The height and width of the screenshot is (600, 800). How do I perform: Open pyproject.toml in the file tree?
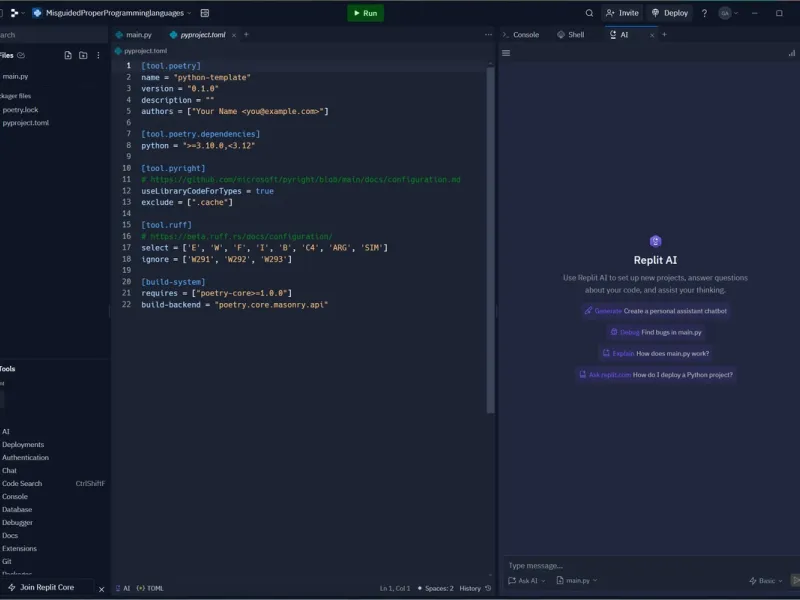(x=26, y=123)
